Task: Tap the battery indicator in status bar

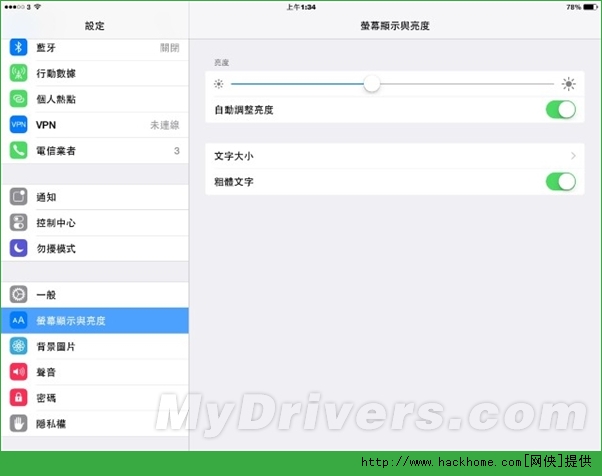Action: pos(590,7)
